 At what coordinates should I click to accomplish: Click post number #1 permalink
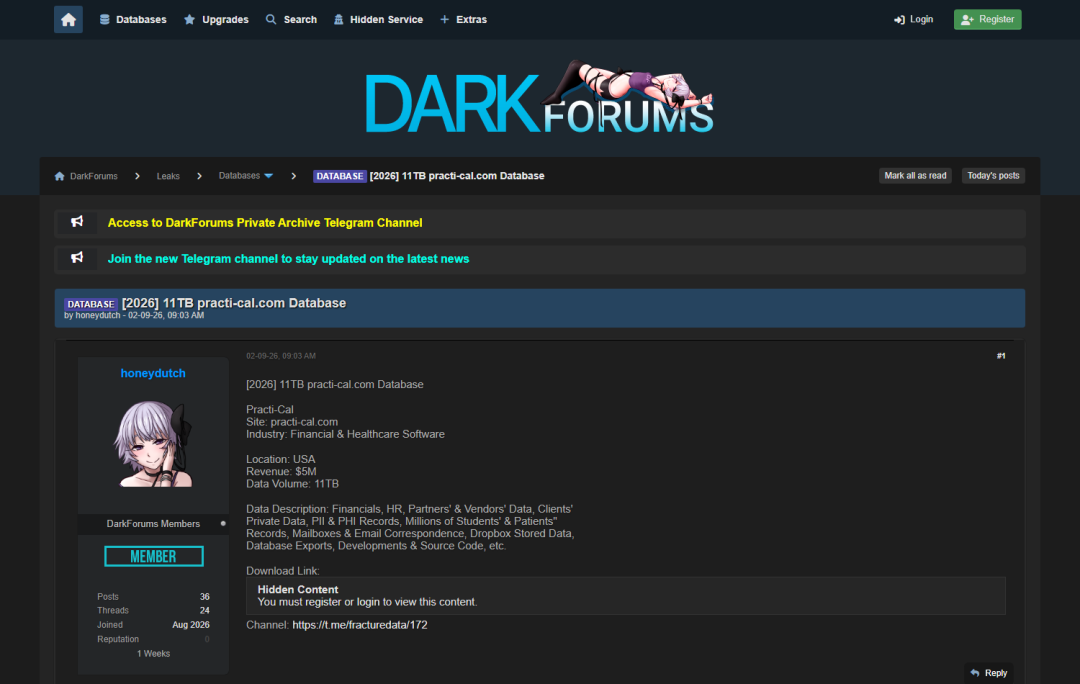pos(1001,356)
